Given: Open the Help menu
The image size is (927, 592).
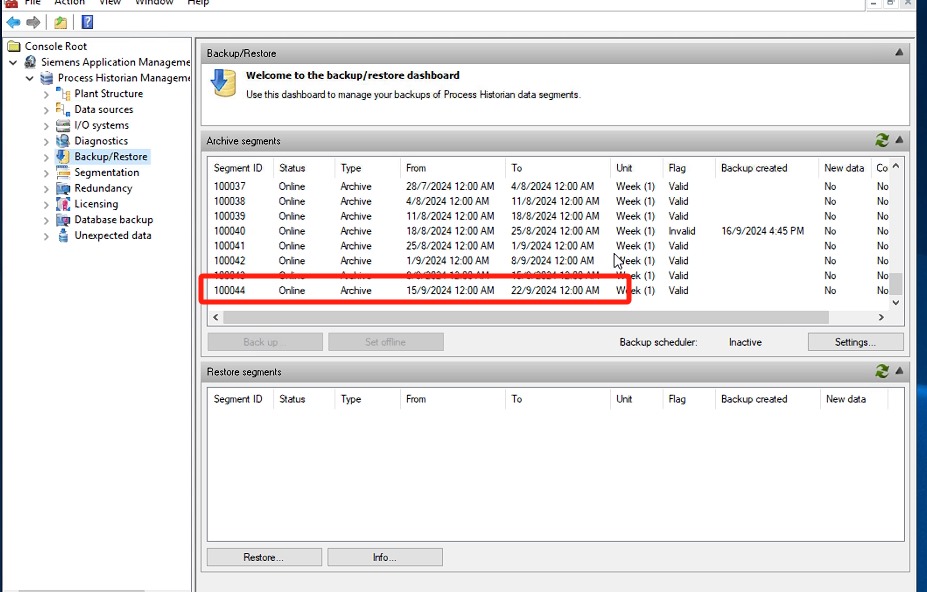Looking at the screenshot, I should (x=198, y=2).
